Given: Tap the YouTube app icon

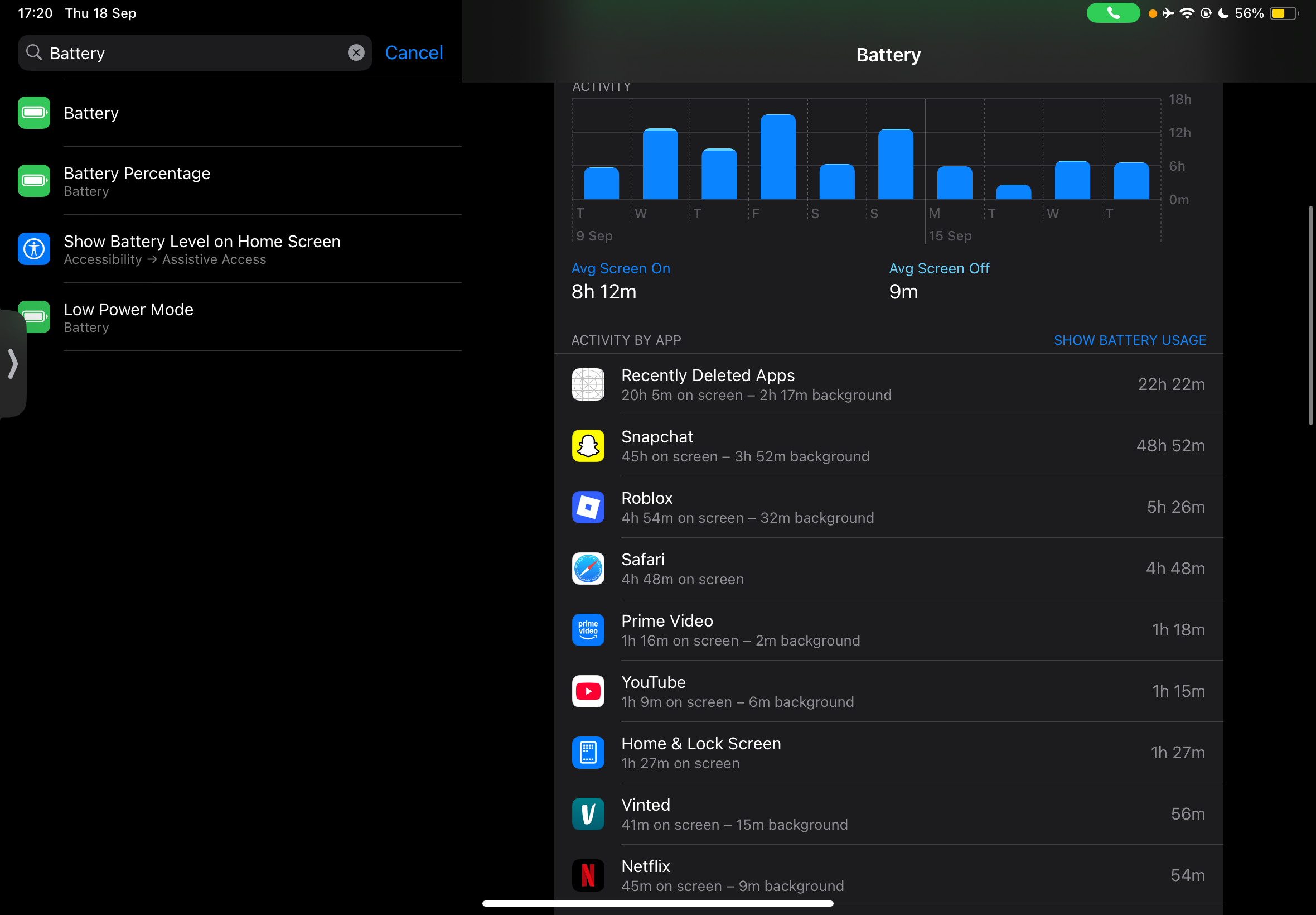Looking at the screenshot, I should click(588, 691).
